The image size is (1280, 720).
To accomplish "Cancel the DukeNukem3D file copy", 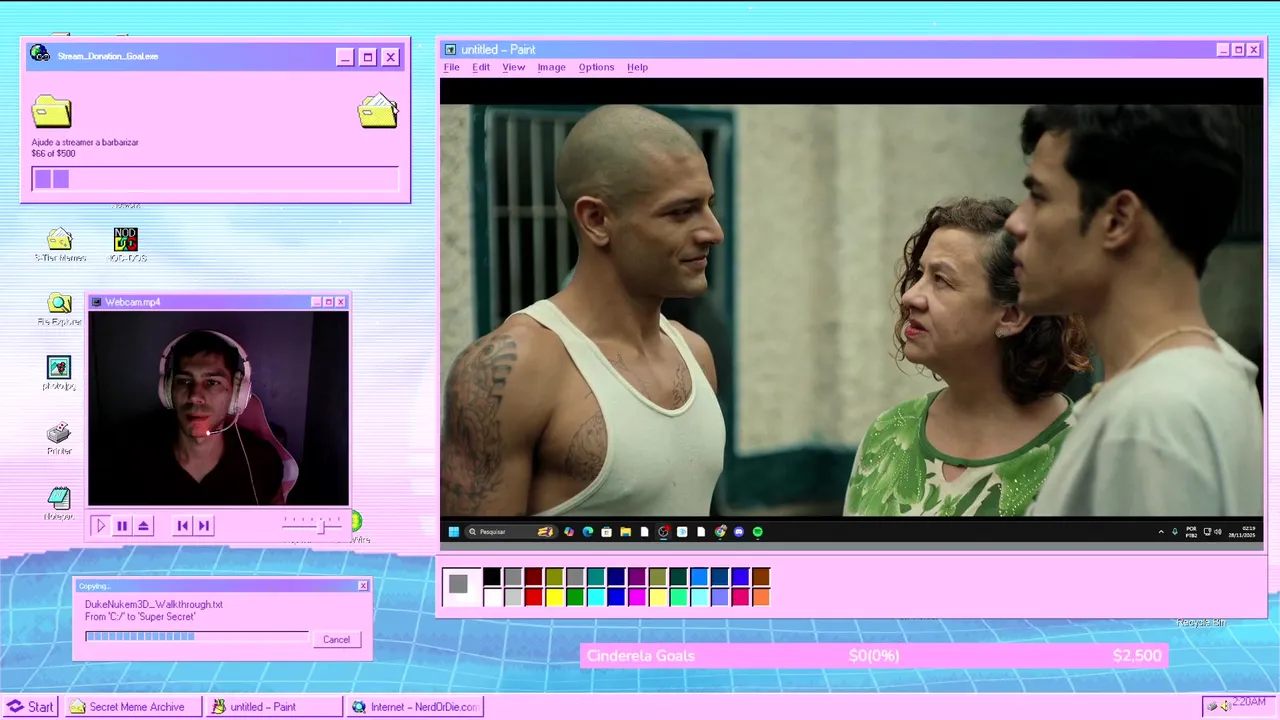I will tap(336, 639).
